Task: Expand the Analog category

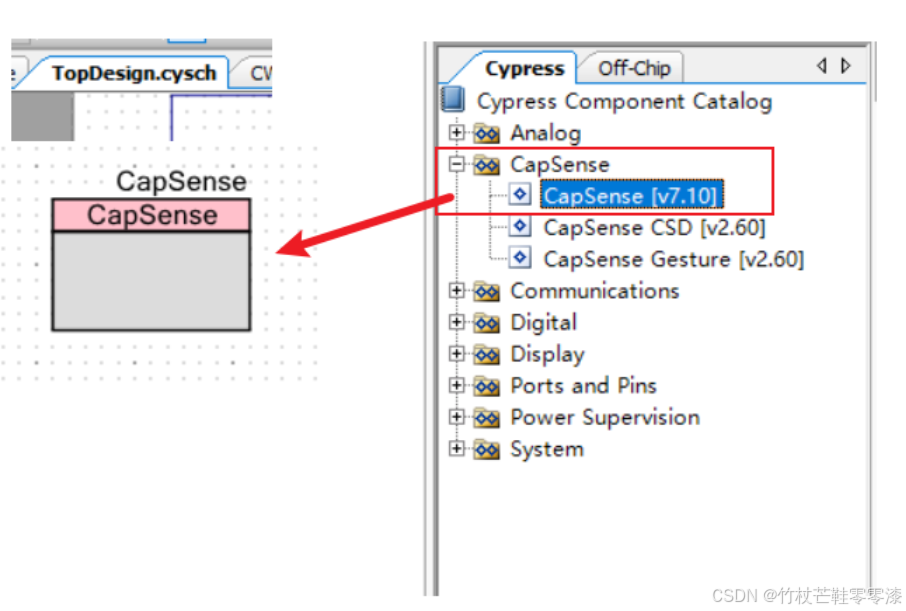Action: 456,133
